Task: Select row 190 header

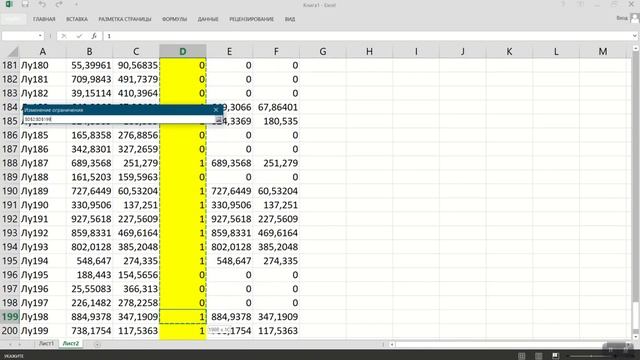Action: (9, 191)
